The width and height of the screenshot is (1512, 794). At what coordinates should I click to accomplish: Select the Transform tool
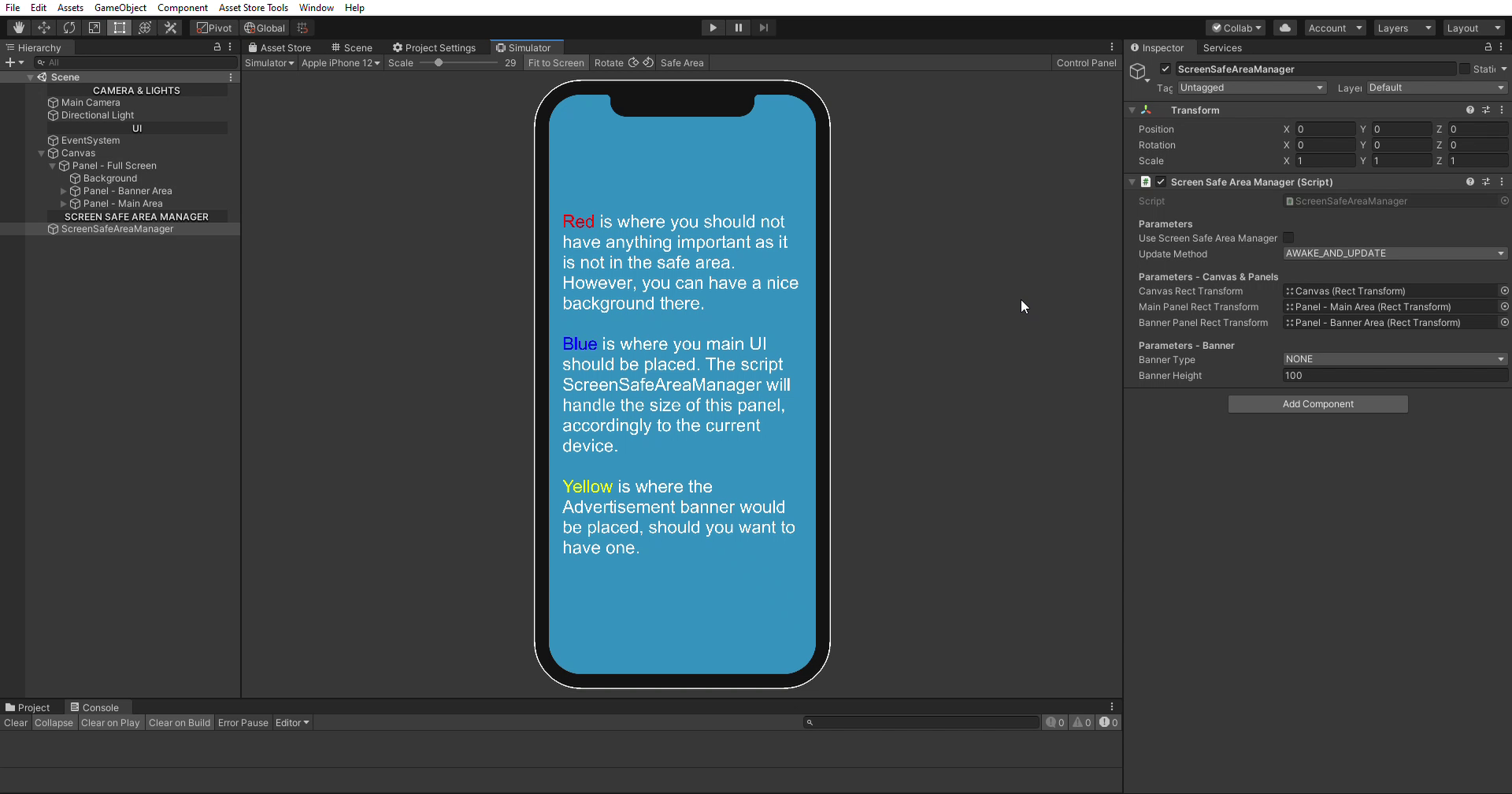tap(145, 28)
